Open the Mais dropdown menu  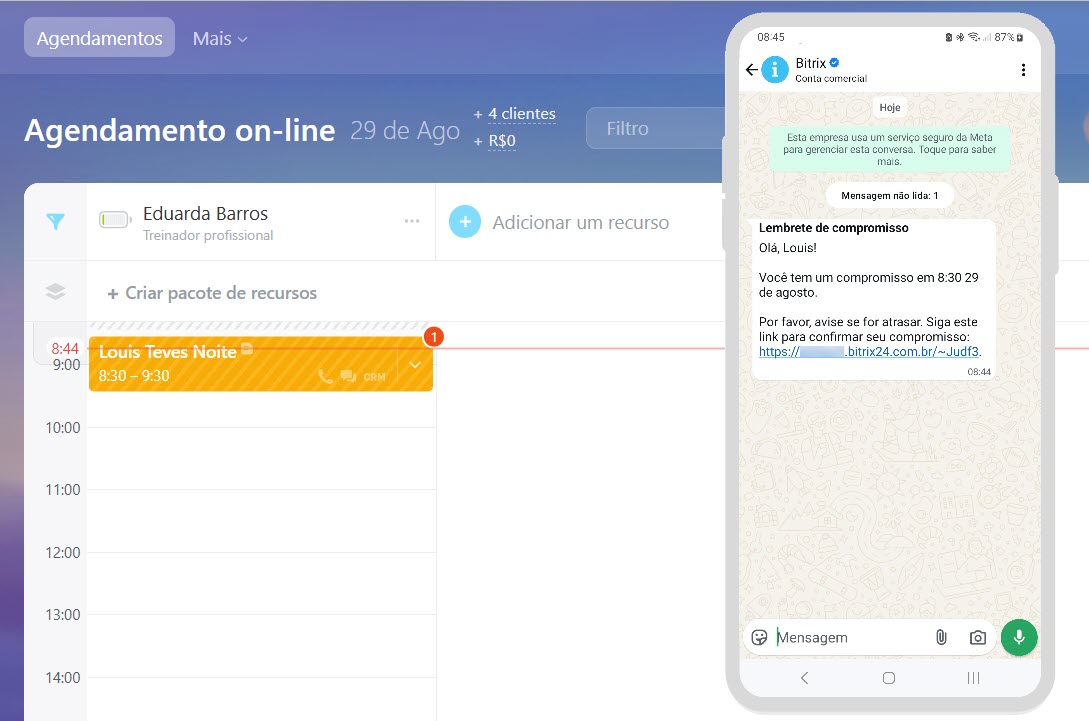coord(220,38)
